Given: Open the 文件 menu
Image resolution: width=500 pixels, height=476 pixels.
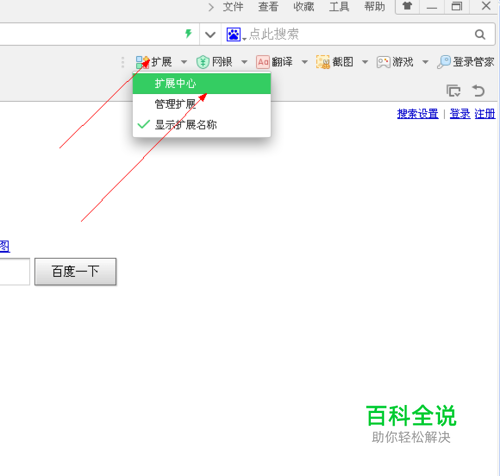Looking at the screenshot, I should 233,7.
